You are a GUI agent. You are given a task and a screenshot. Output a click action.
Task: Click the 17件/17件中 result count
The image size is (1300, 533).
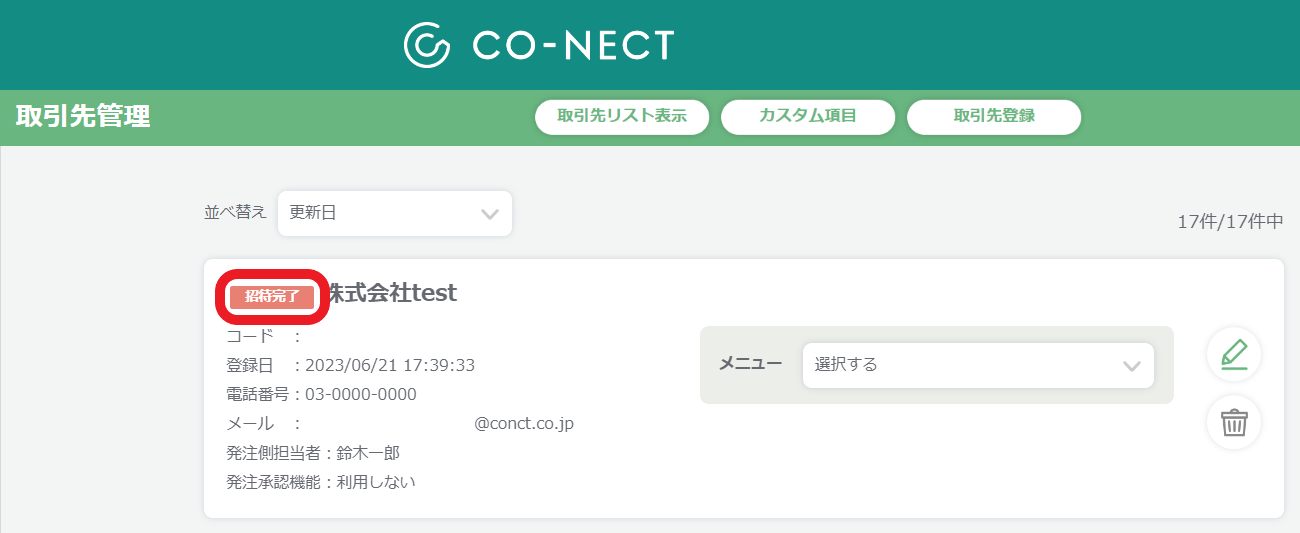[1230, 222]
